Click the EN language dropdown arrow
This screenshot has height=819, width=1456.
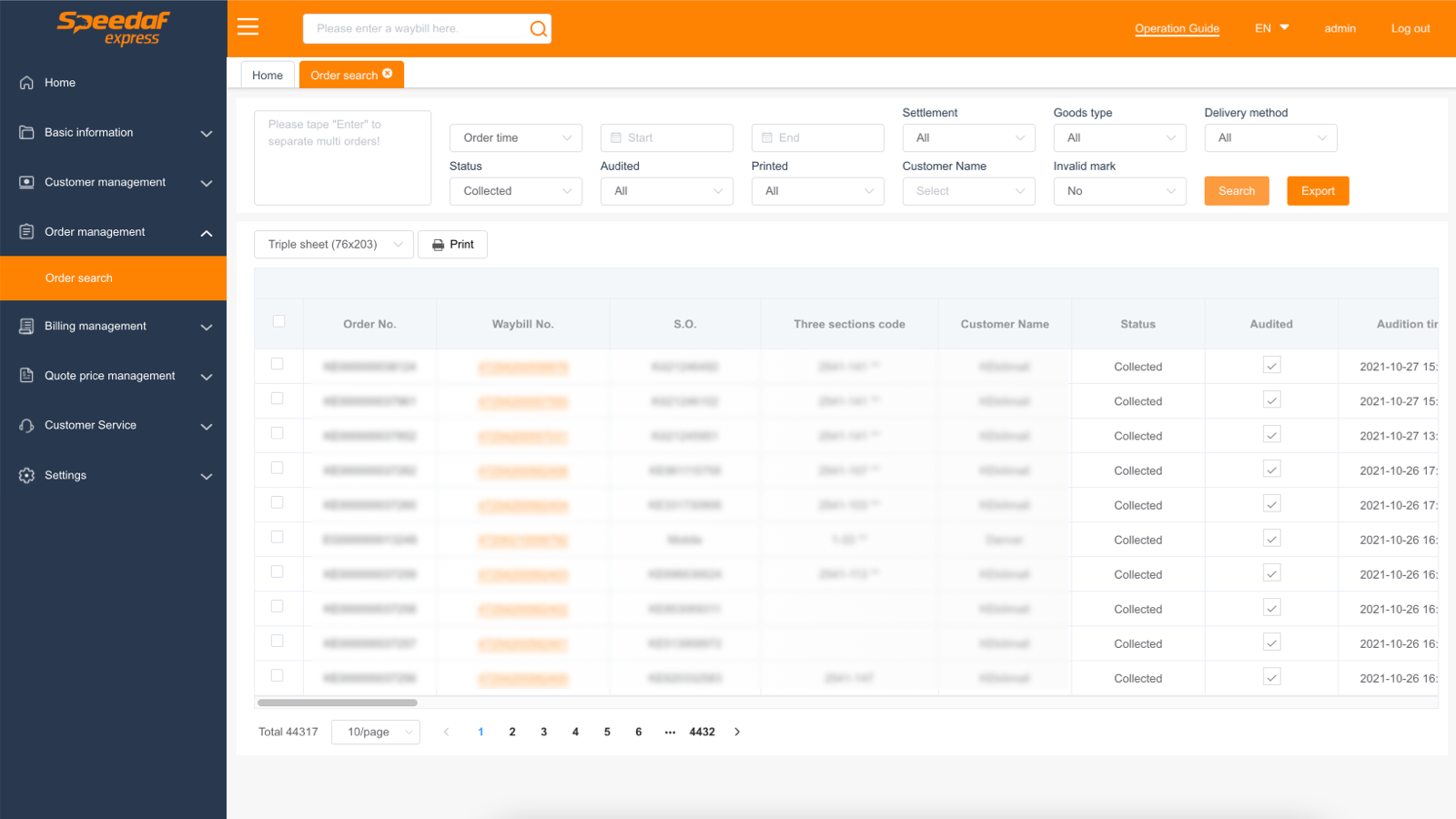pyautogui.click(x=1285, y=27)
